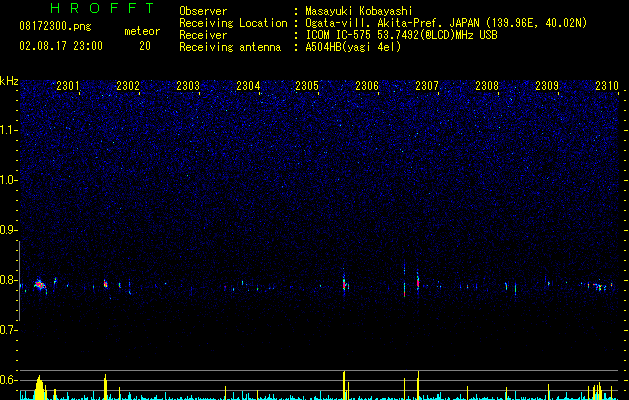Viewport: 629px width, 400px height.
Task: Click the 1.1 frequency axis label
Action: point(9,130)
